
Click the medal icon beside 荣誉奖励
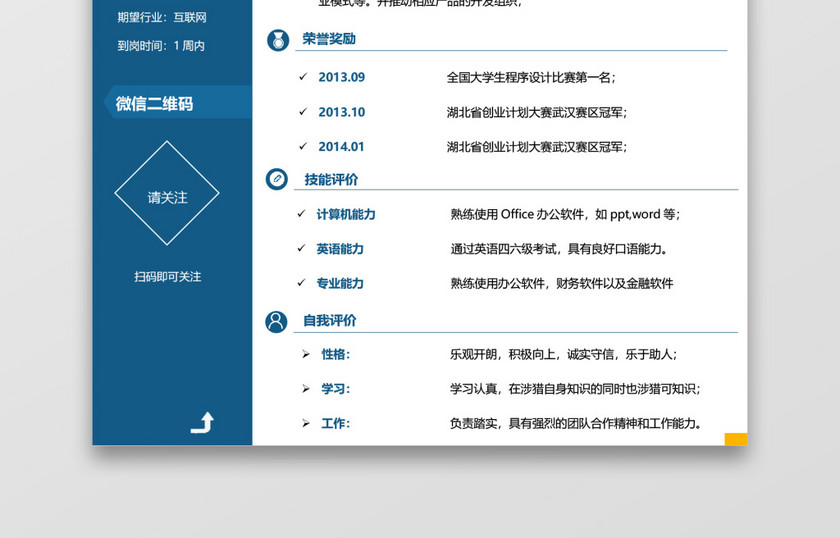pos(278,40)
